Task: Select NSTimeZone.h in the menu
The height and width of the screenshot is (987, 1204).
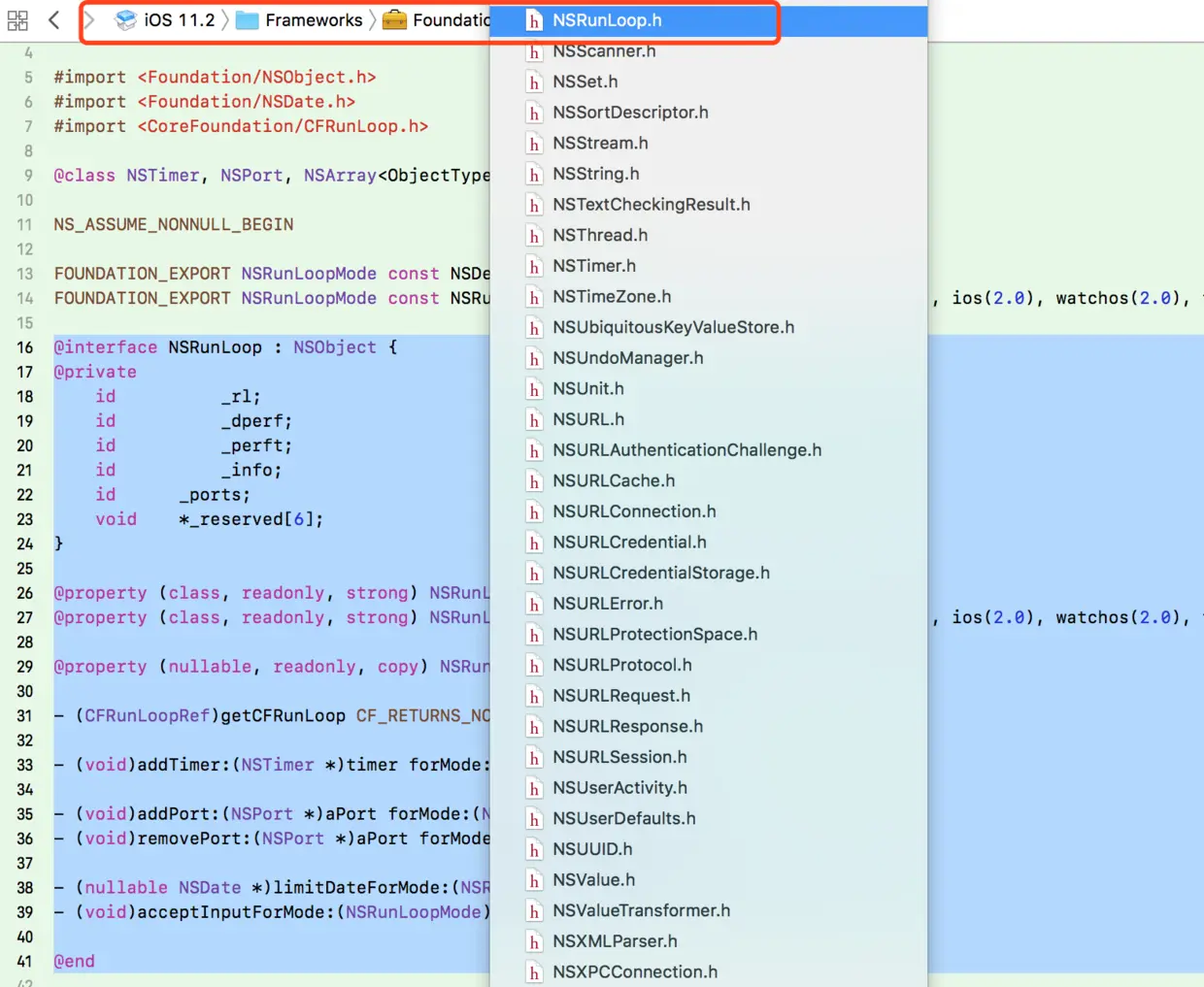Action: [709, 297]
